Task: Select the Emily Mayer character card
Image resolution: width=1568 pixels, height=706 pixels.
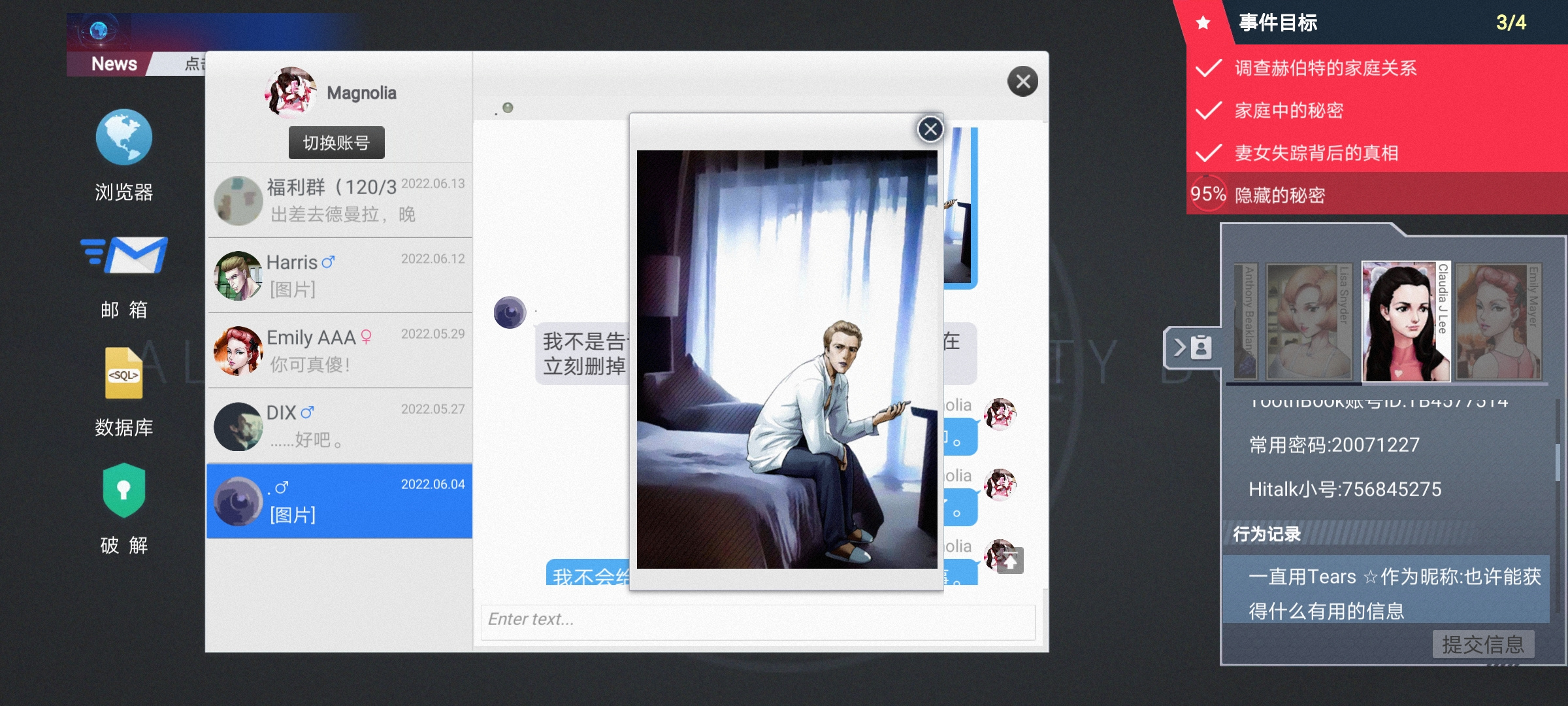Action: click(1499, 322)
